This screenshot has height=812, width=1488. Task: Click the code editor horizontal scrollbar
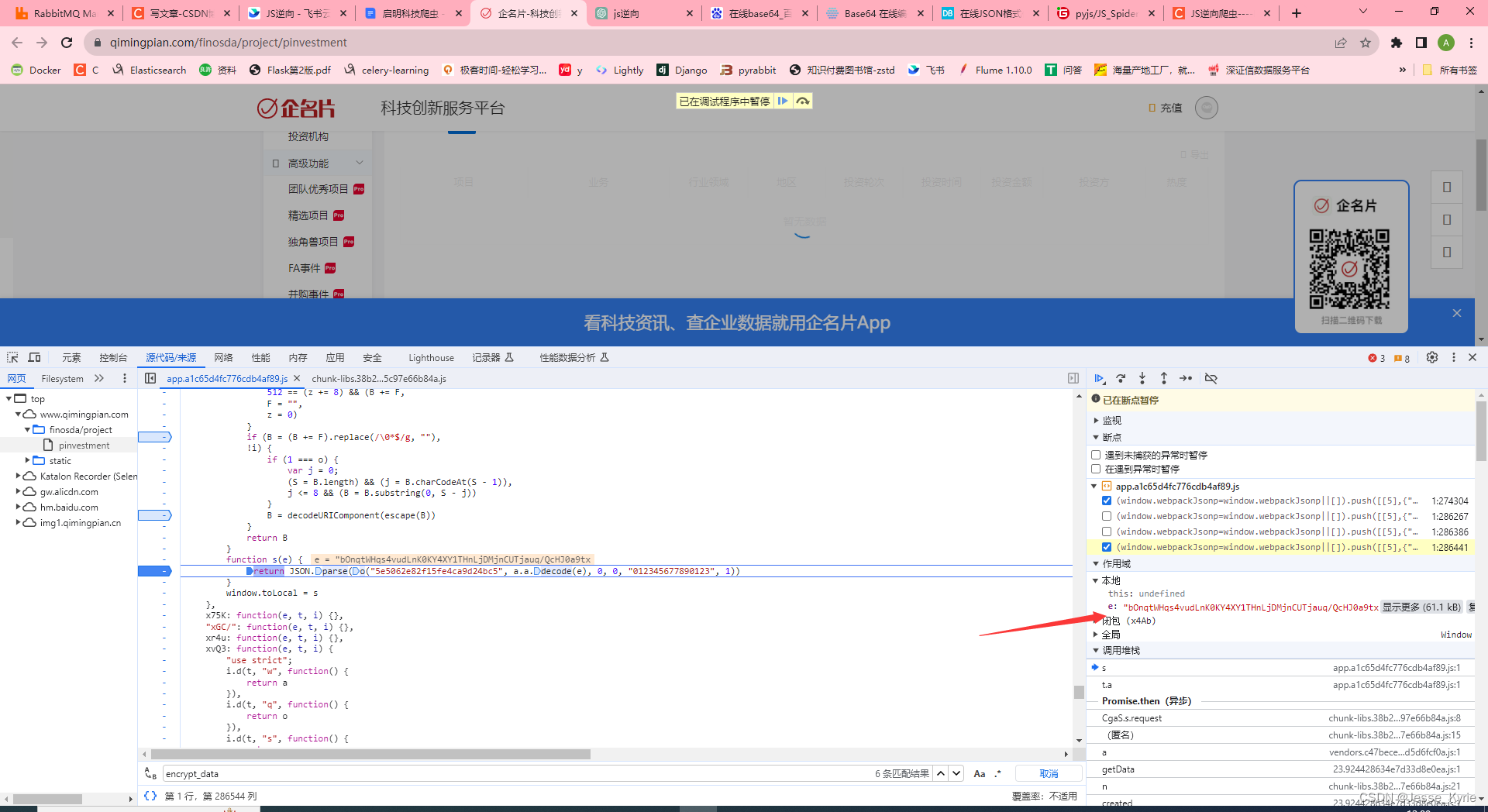pyautogui.click(x=370, y=754)
